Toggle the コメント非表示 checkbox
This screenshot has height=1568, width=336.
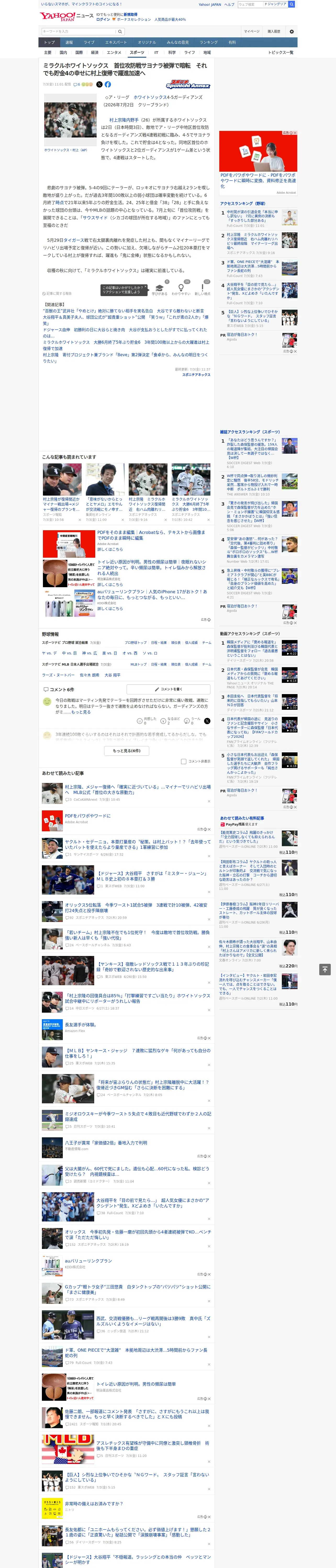[183, 762]
